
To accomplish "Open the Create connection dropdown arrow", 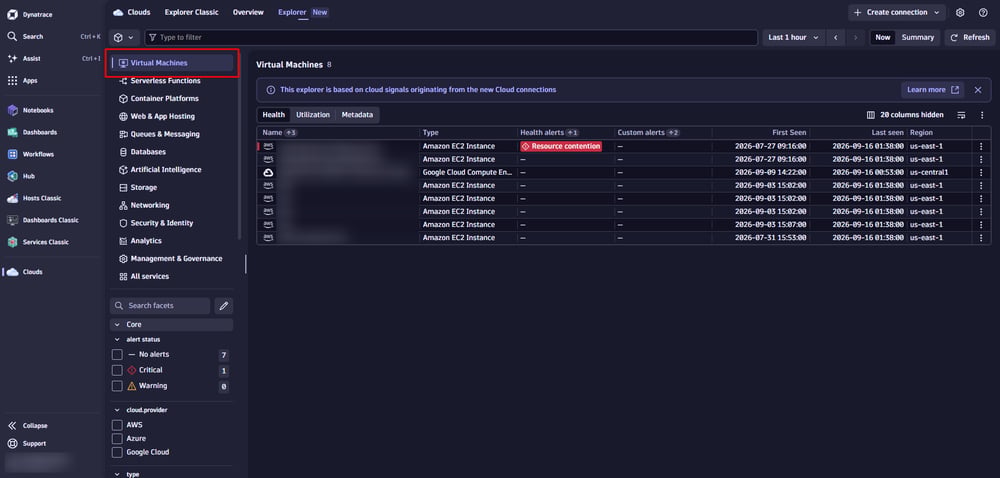I will click(936, 12).
